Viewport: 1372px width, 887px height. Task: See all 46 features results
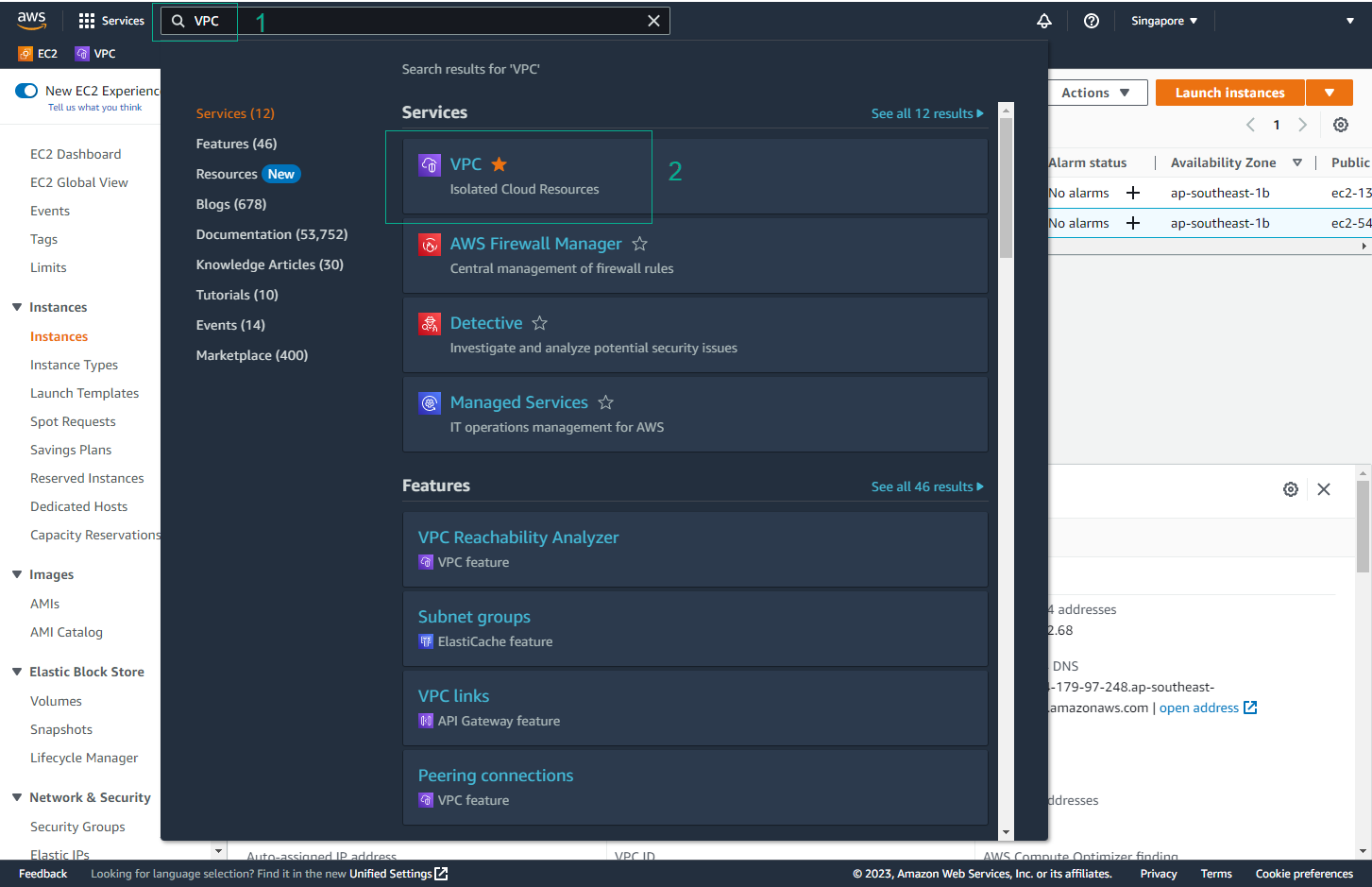(927, 486)
